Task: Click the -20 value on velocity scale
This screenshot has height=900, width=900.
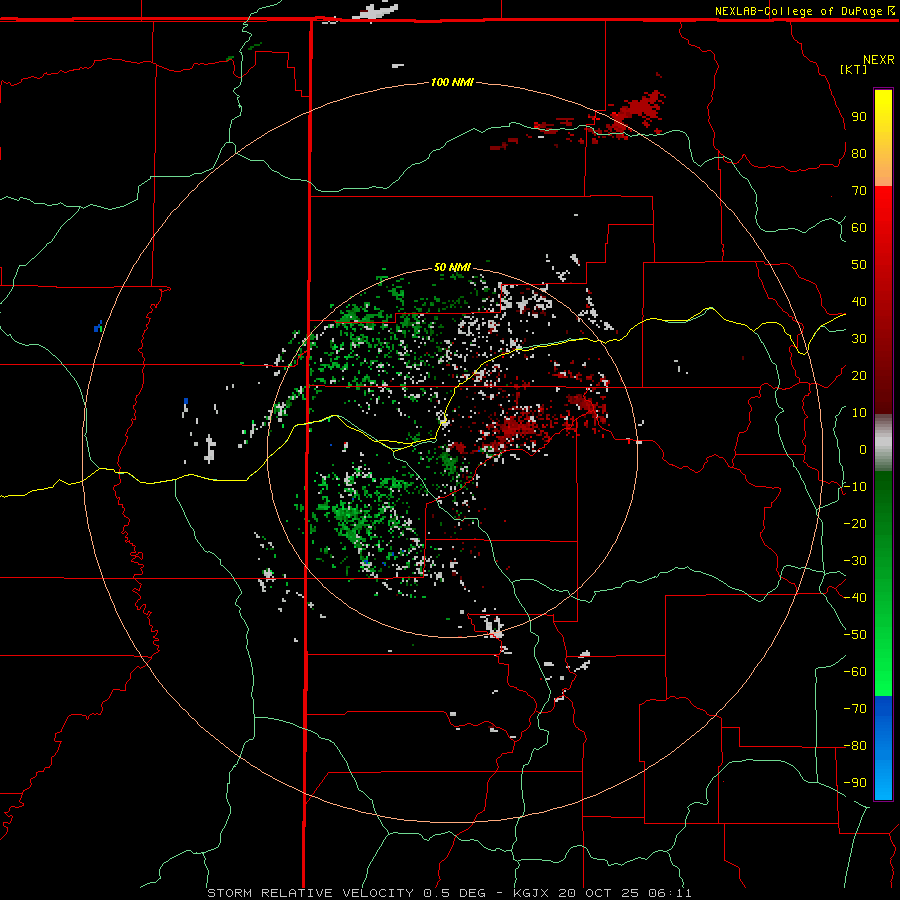Action: 855,524
